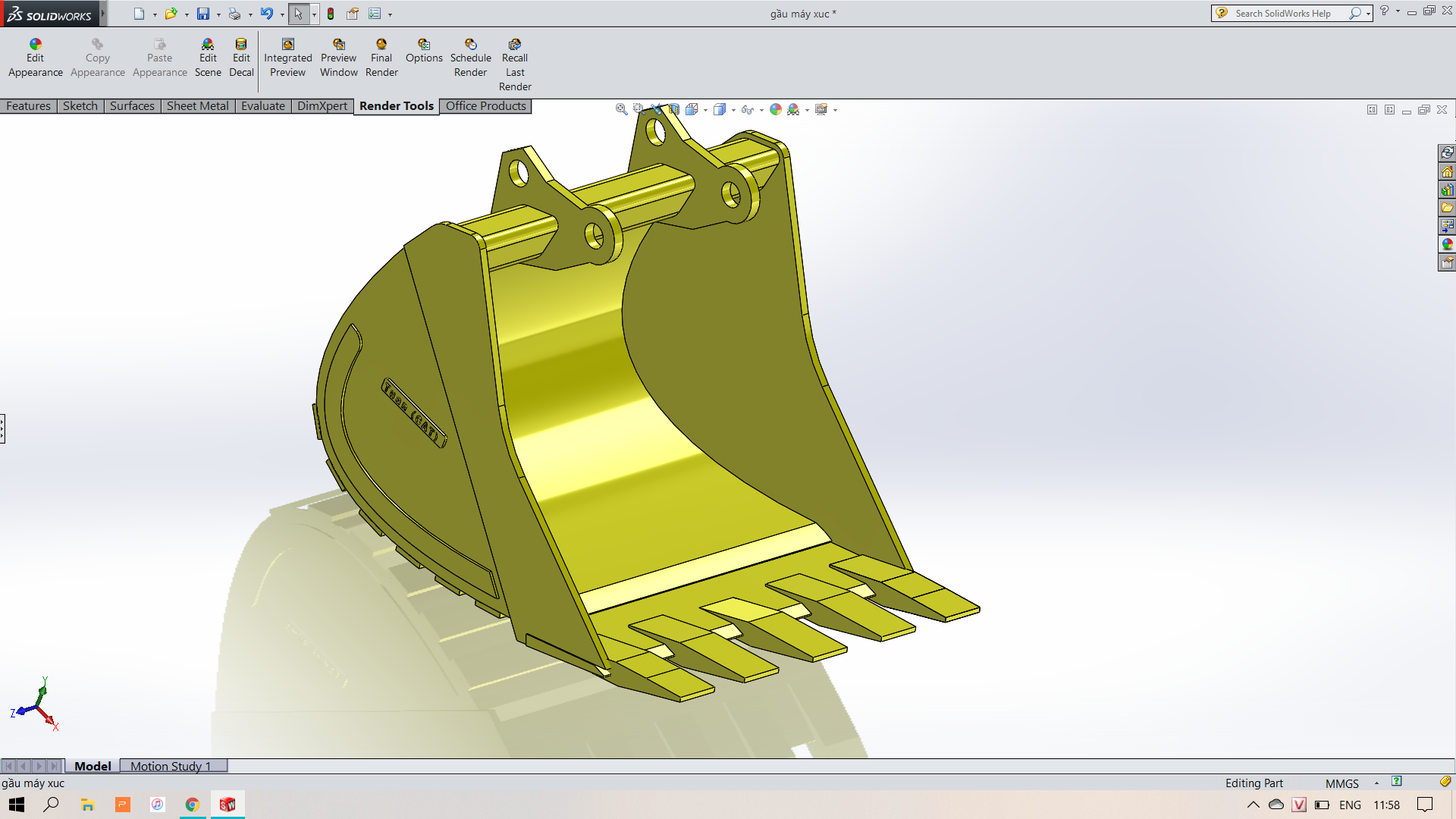Expand the left FeatureManager panel handle

click(x=2, y=428)
